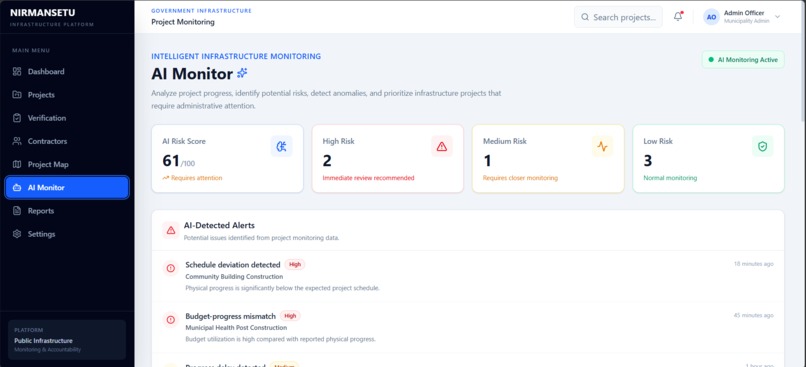The height and width of the screenshot is (367, 806).
Task: Click the AI-Detected Alerts warning icon
Action: tap(171, 230)
